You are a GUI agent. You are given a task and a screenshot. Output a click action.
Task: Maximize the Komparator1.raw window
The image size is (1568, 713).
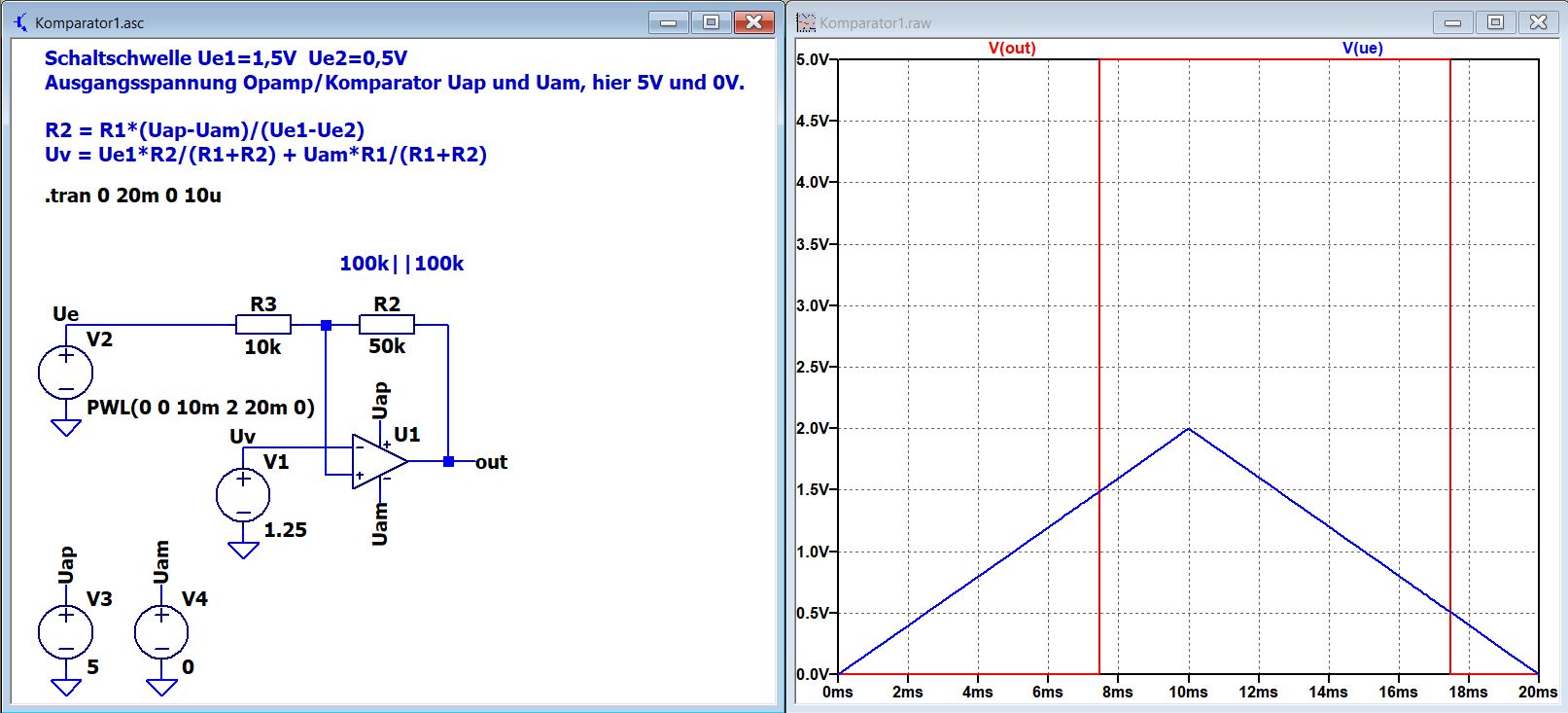(1496, 22)
